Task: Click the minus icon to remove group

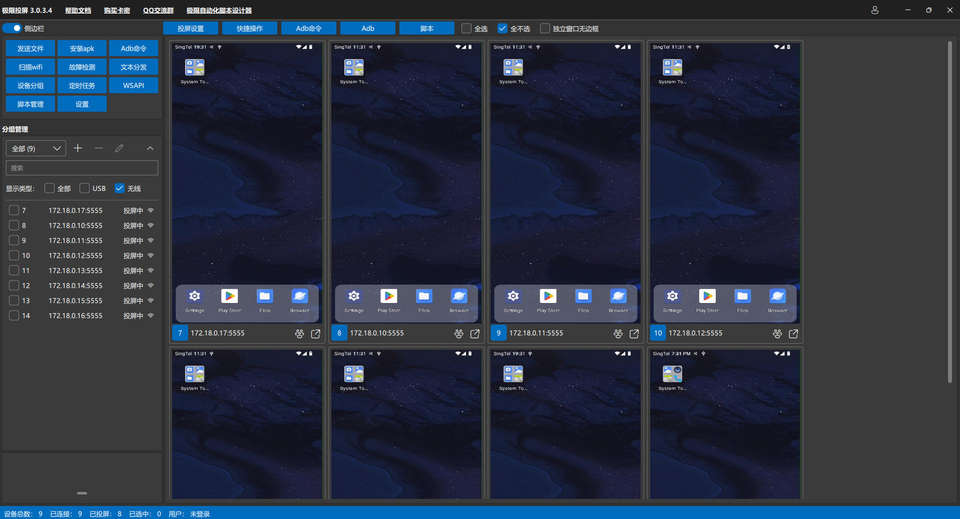Action: [98, 148]
